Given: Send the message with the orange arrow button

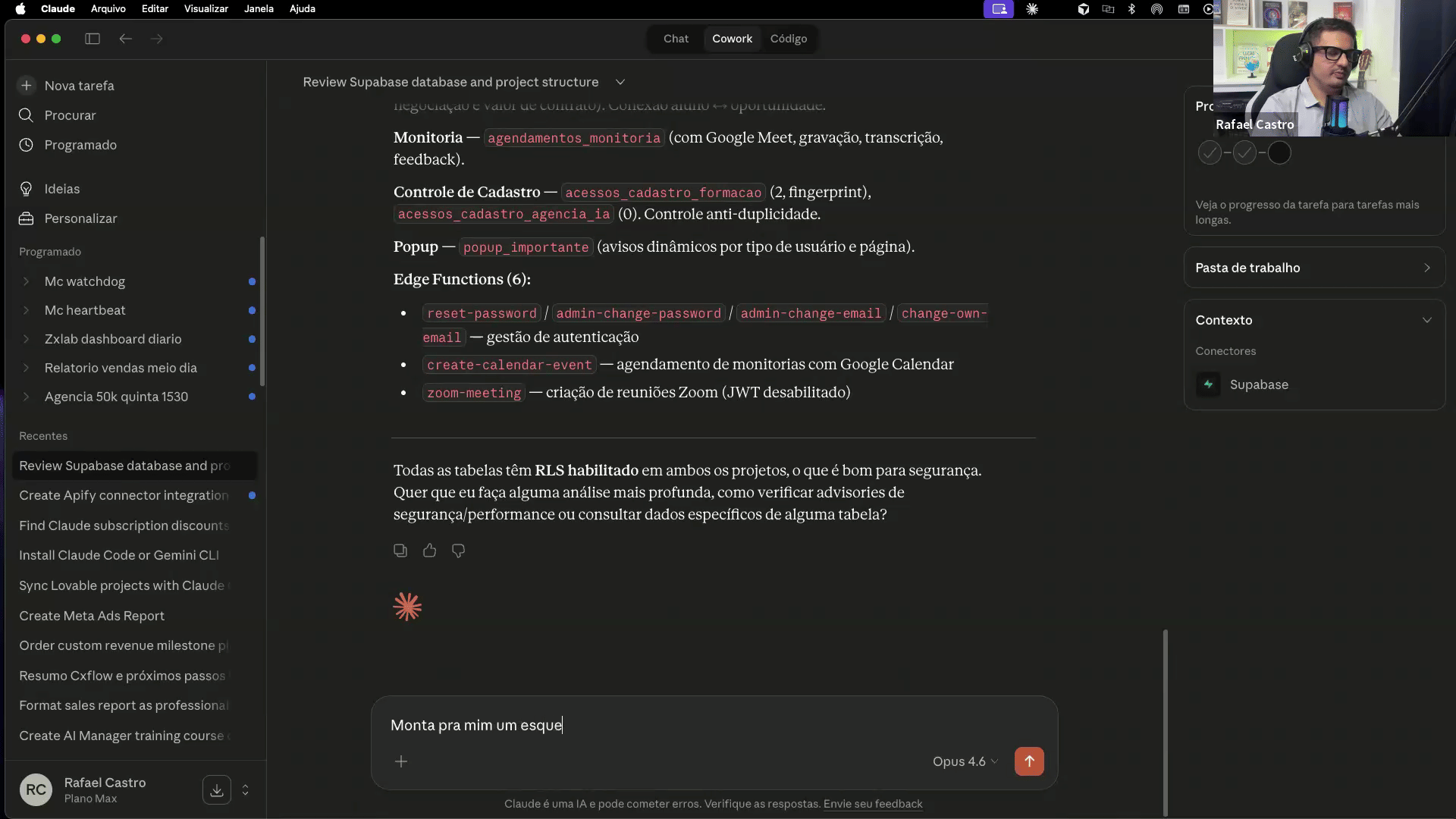Looking at the screenshot, I should coord(1029,761).
